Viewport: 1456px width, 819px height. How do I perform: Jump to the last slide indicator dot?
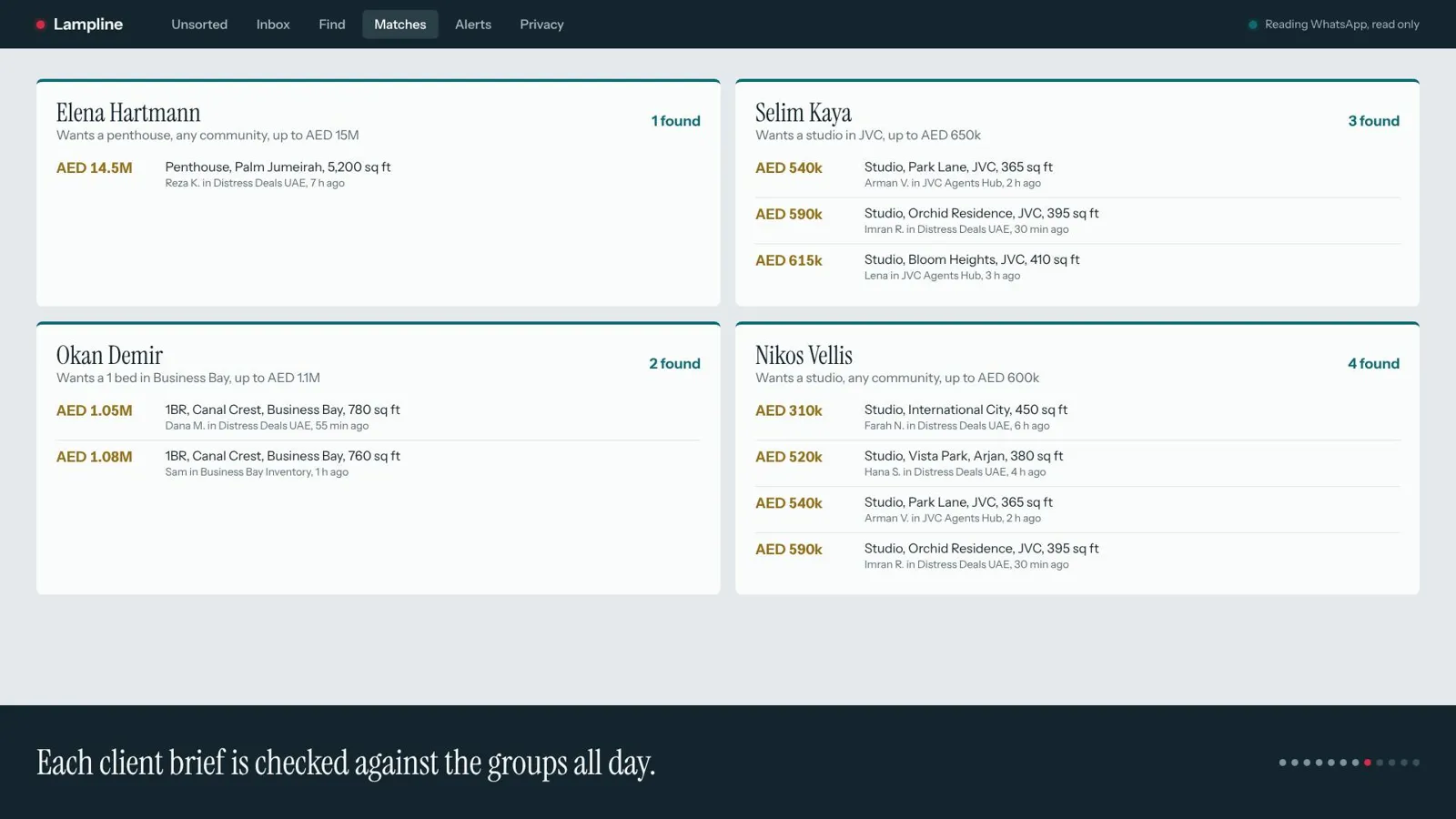1416,763
